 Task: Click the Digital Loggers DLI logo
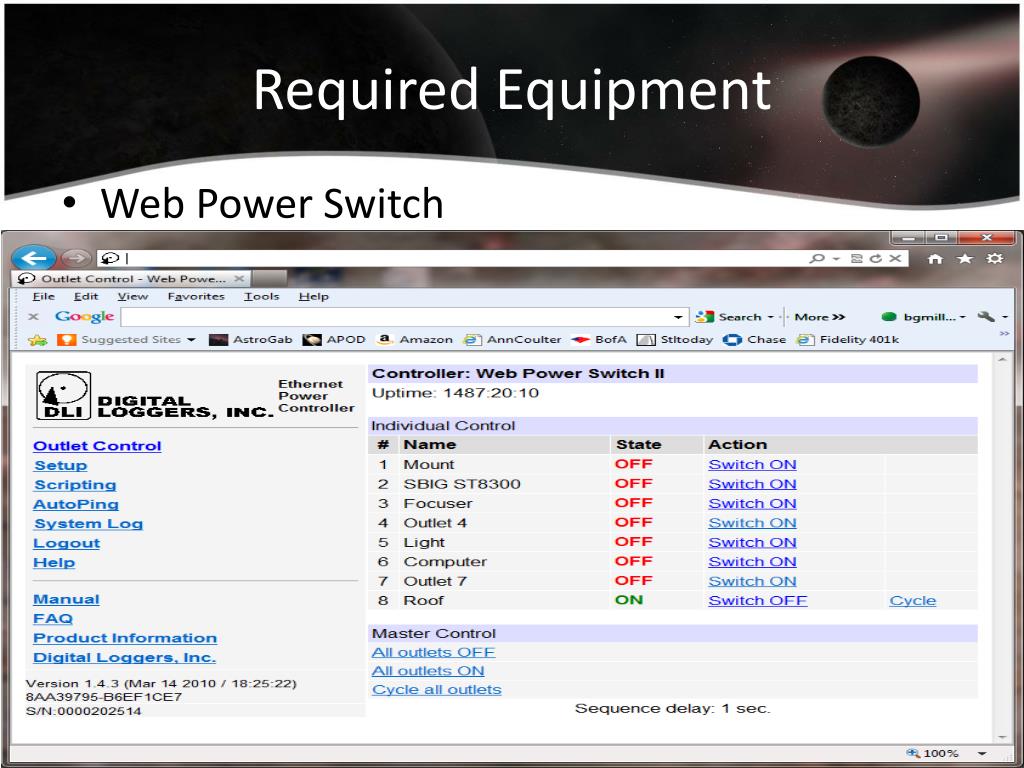point(63,395)
